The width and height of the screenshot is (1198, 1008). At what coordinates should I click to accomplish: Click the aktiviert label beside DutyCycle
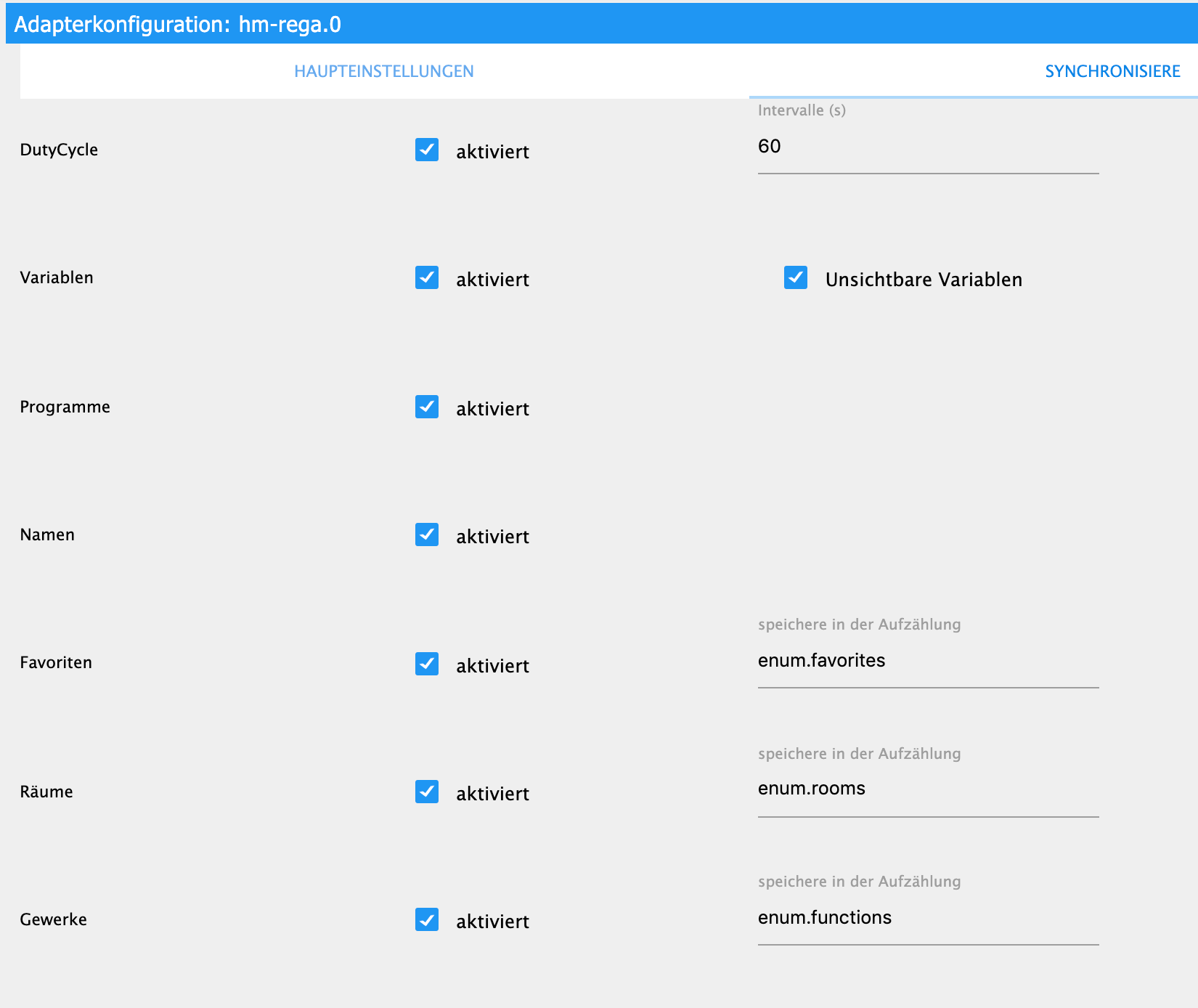coord(492,152)
